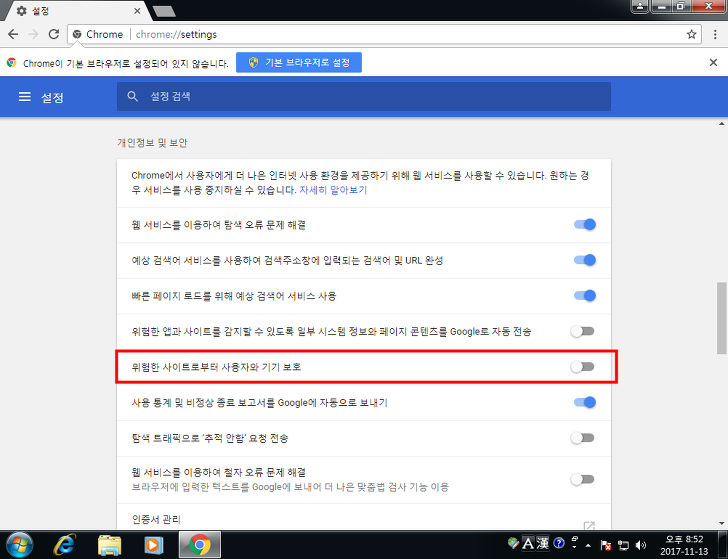This screenshot has height=559, width=728.
Task: Click the 설정 page title
Action: click(x=52, y=98)
